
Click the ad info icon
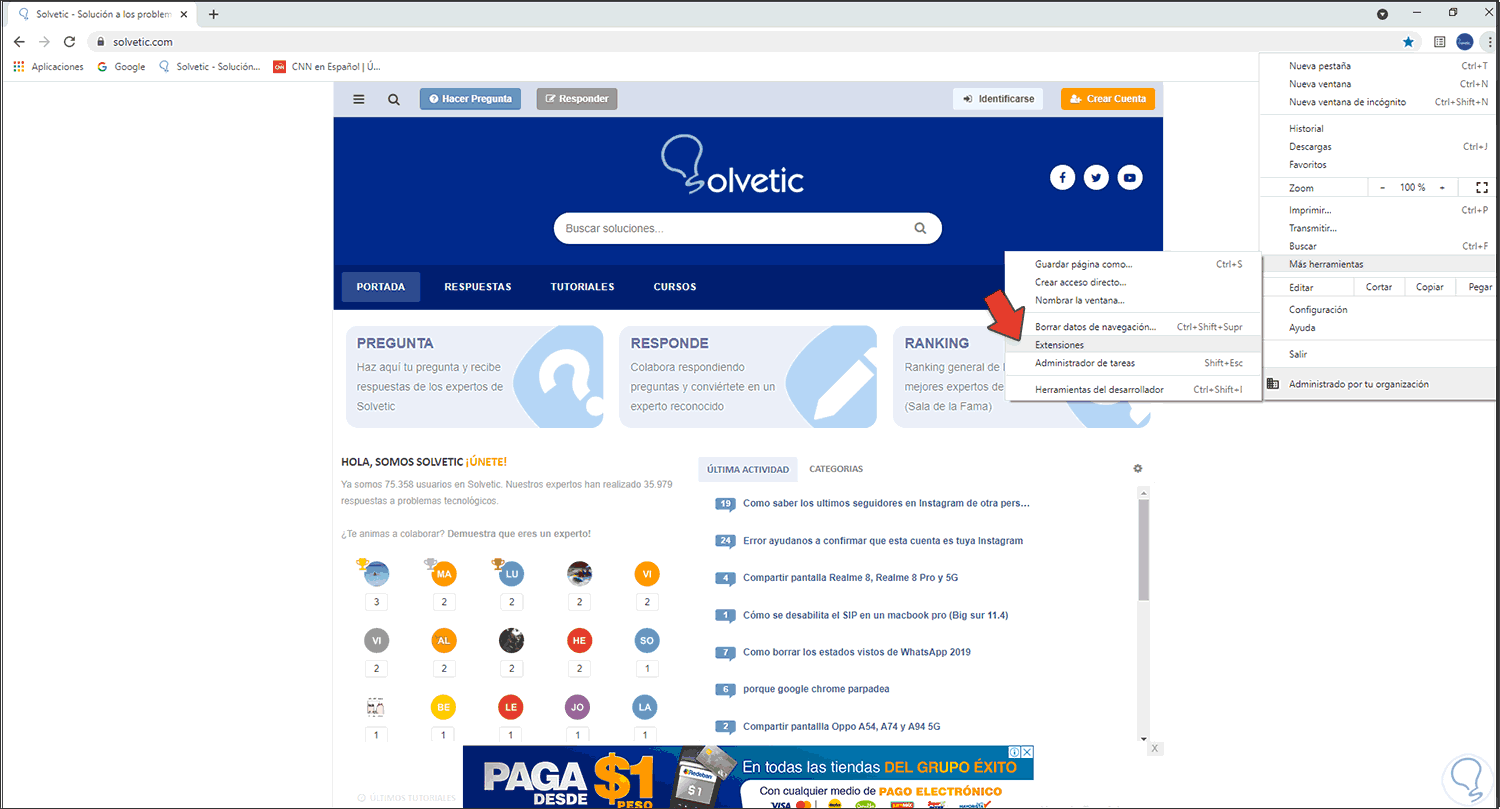pyautogui.click(x=1013, y=752)
